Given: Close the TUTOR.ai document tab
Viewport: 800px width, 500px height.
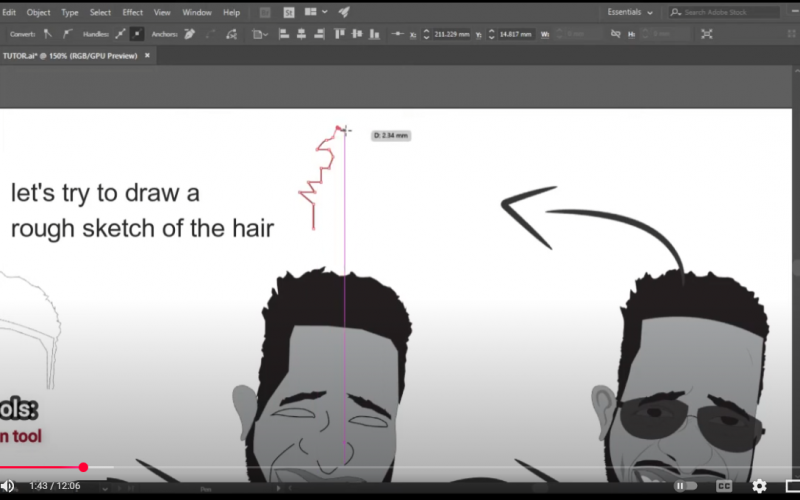Looking at the screenshot, I should [x=147, y=55].
